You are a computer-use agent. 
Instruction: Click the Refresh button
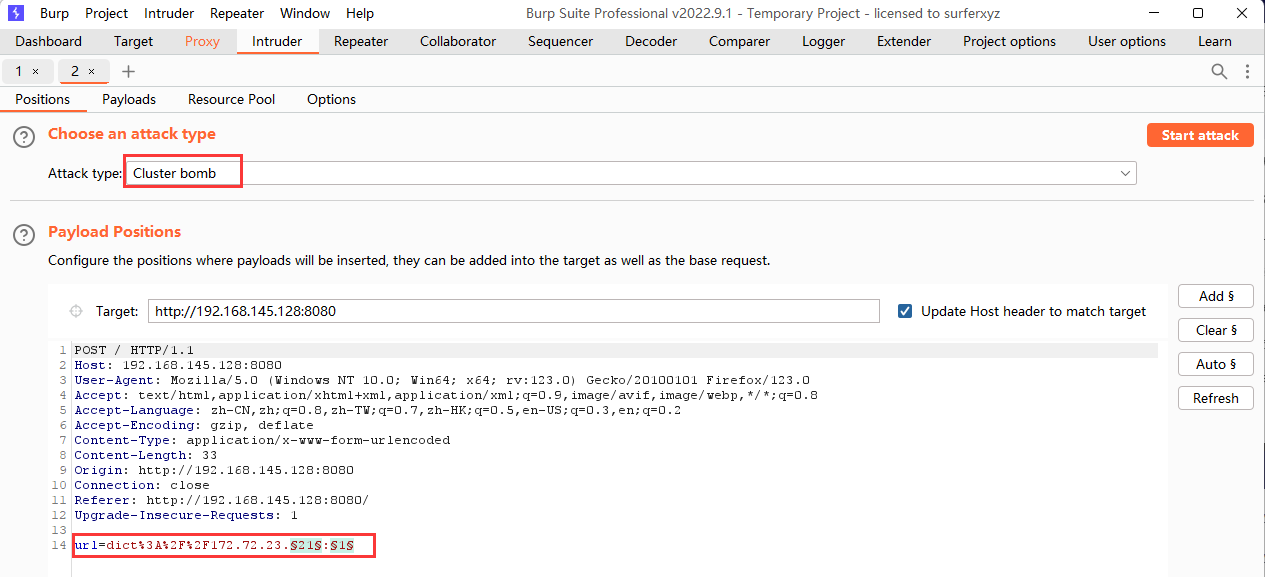1216,398
